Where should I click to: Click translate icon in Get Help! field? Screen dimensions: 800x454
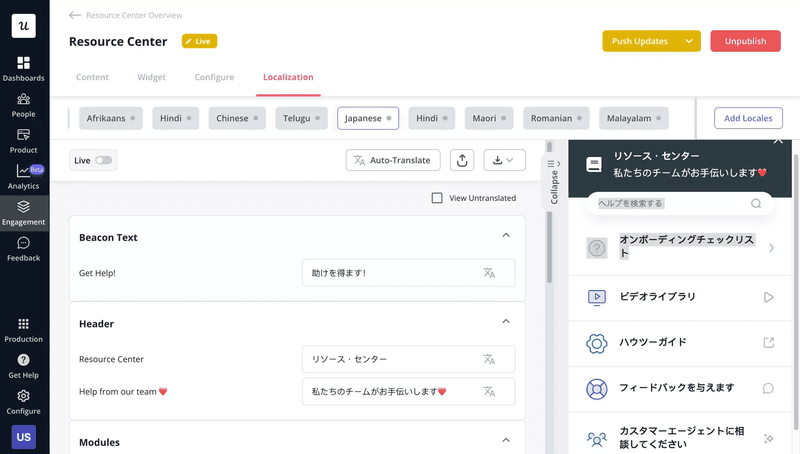[x=489, y=273]
